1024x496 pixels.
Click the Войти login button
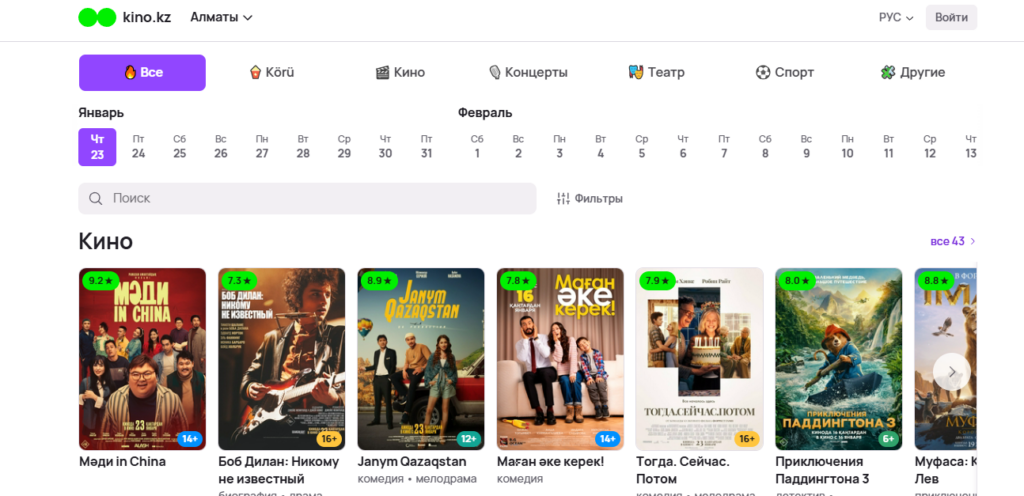pyautogui.click(x=951, y=18)
